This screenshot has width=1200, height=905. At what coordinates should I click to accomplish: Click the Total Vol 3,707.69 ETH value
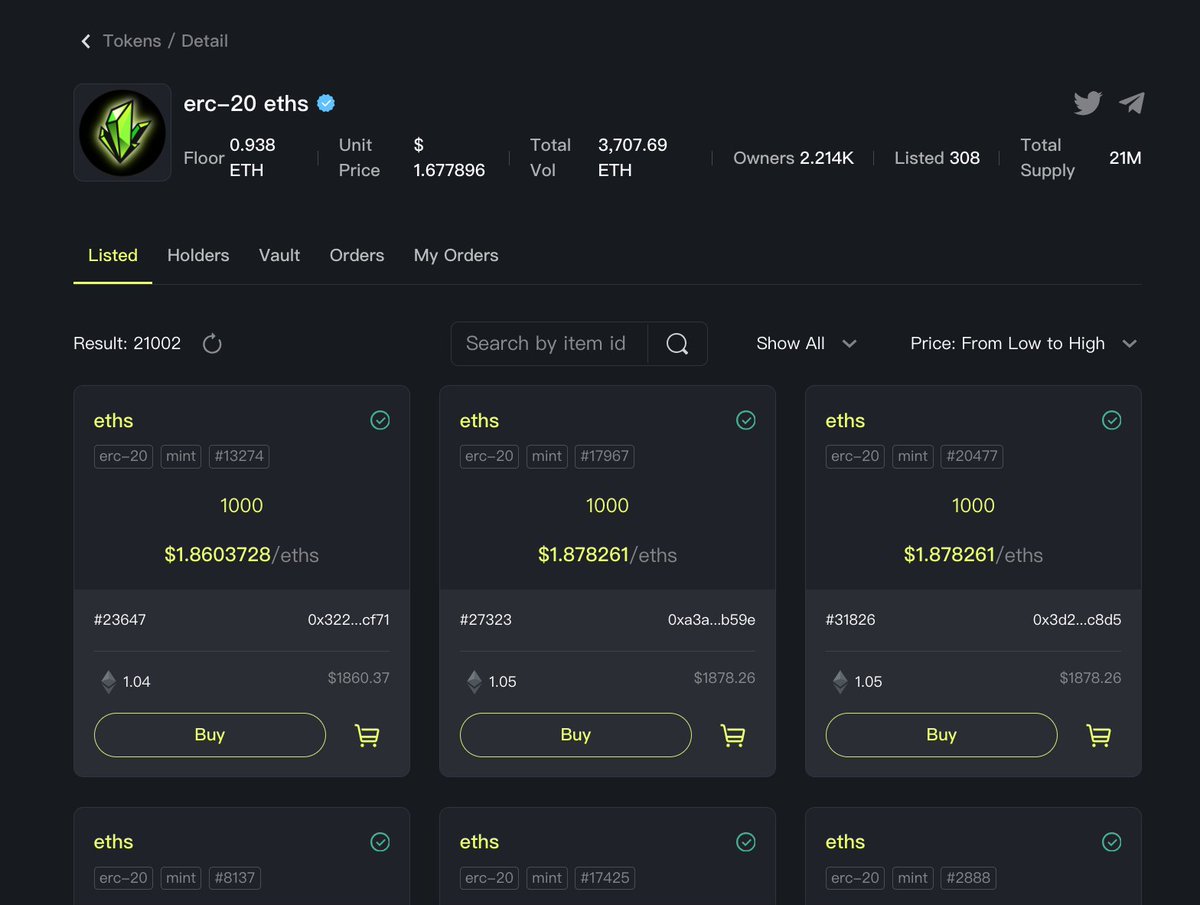tap(633, 158)
